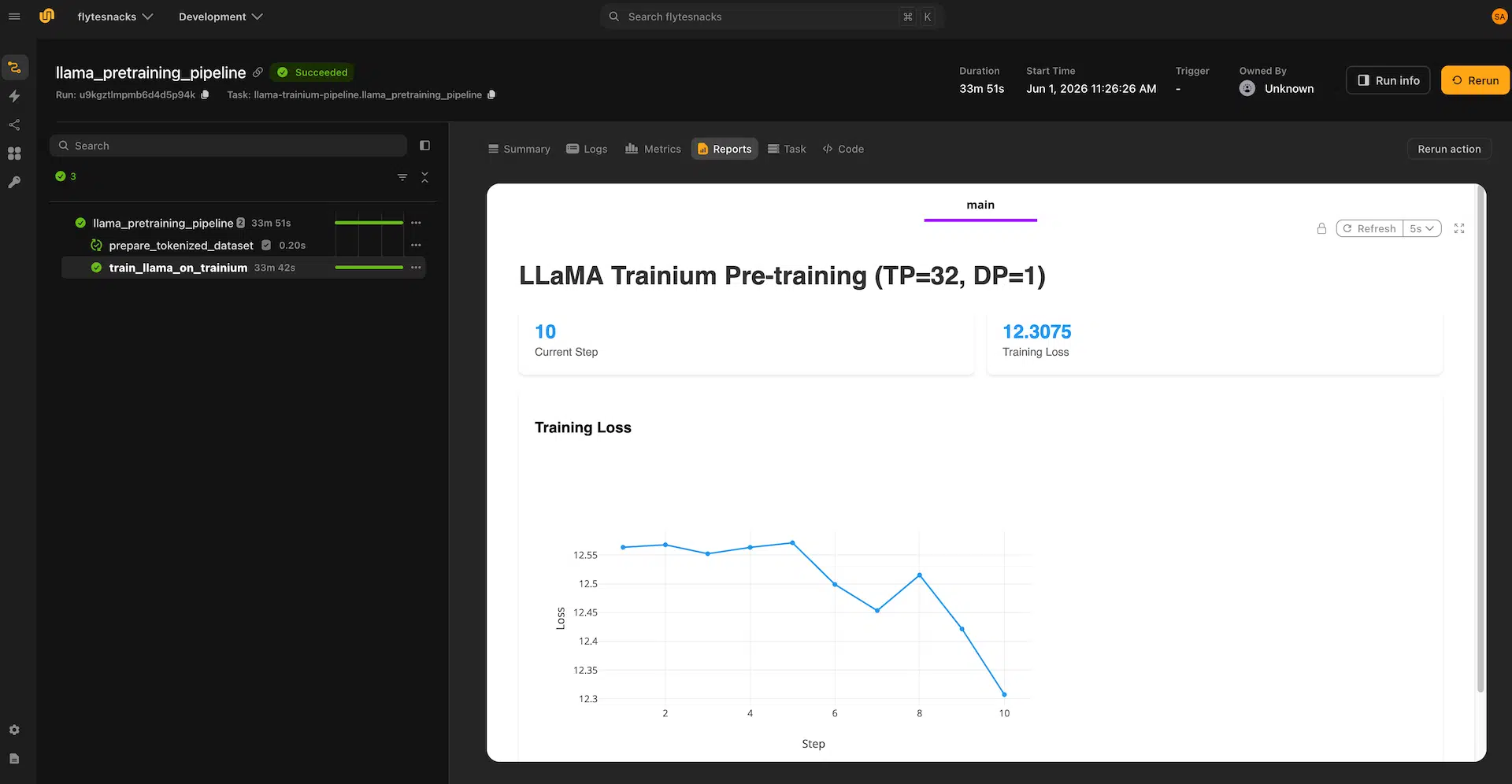Open the 5s refresh interval dropdown
The height and width of the screenshot is (784, 1512).
pos(1422,228)
